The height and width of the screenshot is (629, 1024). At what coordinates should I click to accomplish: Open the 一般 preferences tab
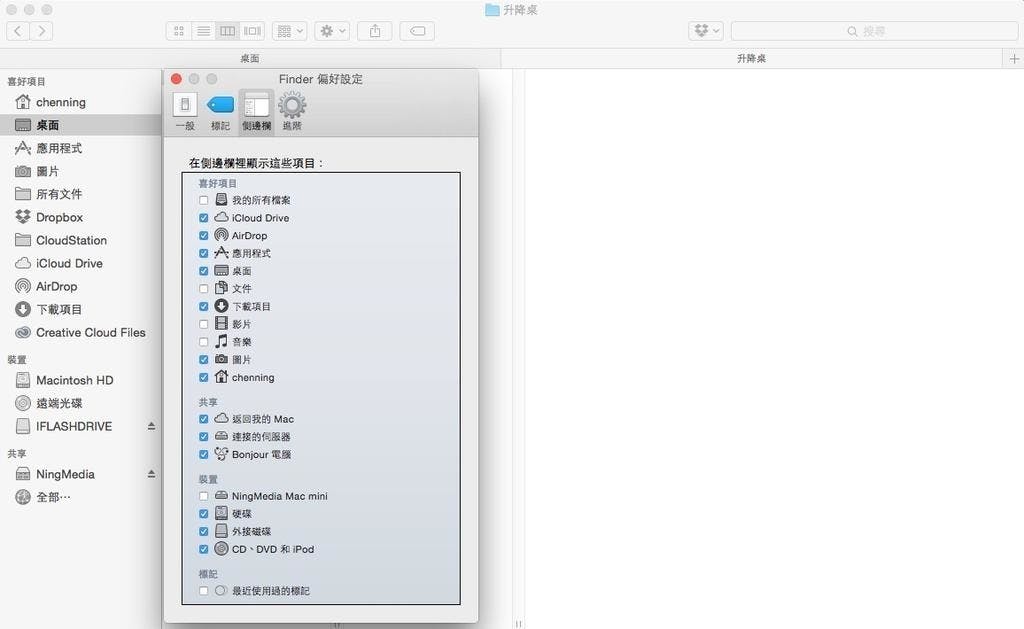(185, 111)
